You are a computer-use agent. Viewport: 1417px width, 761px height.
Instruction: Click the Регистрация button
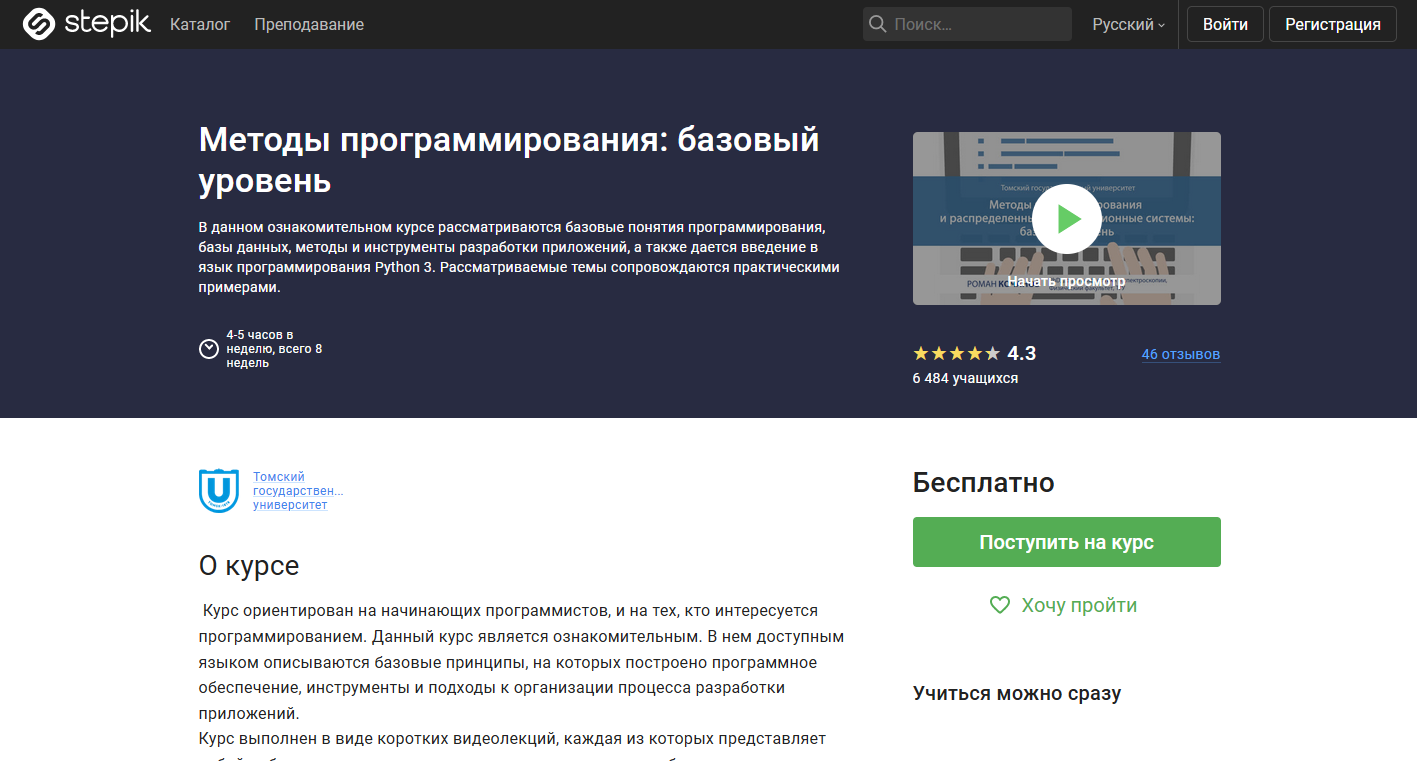click(1332, 23)
